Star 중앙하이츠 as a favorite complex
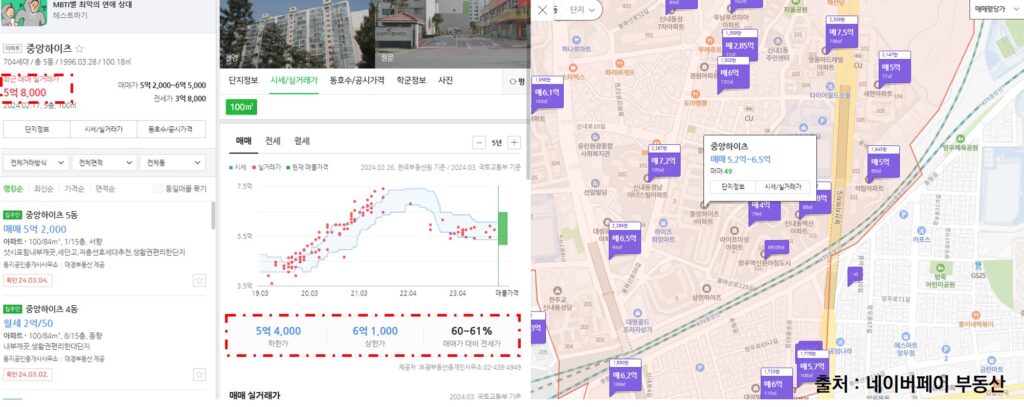The height and width of the screenshot is (407, 1024). (x=79, y=48)
